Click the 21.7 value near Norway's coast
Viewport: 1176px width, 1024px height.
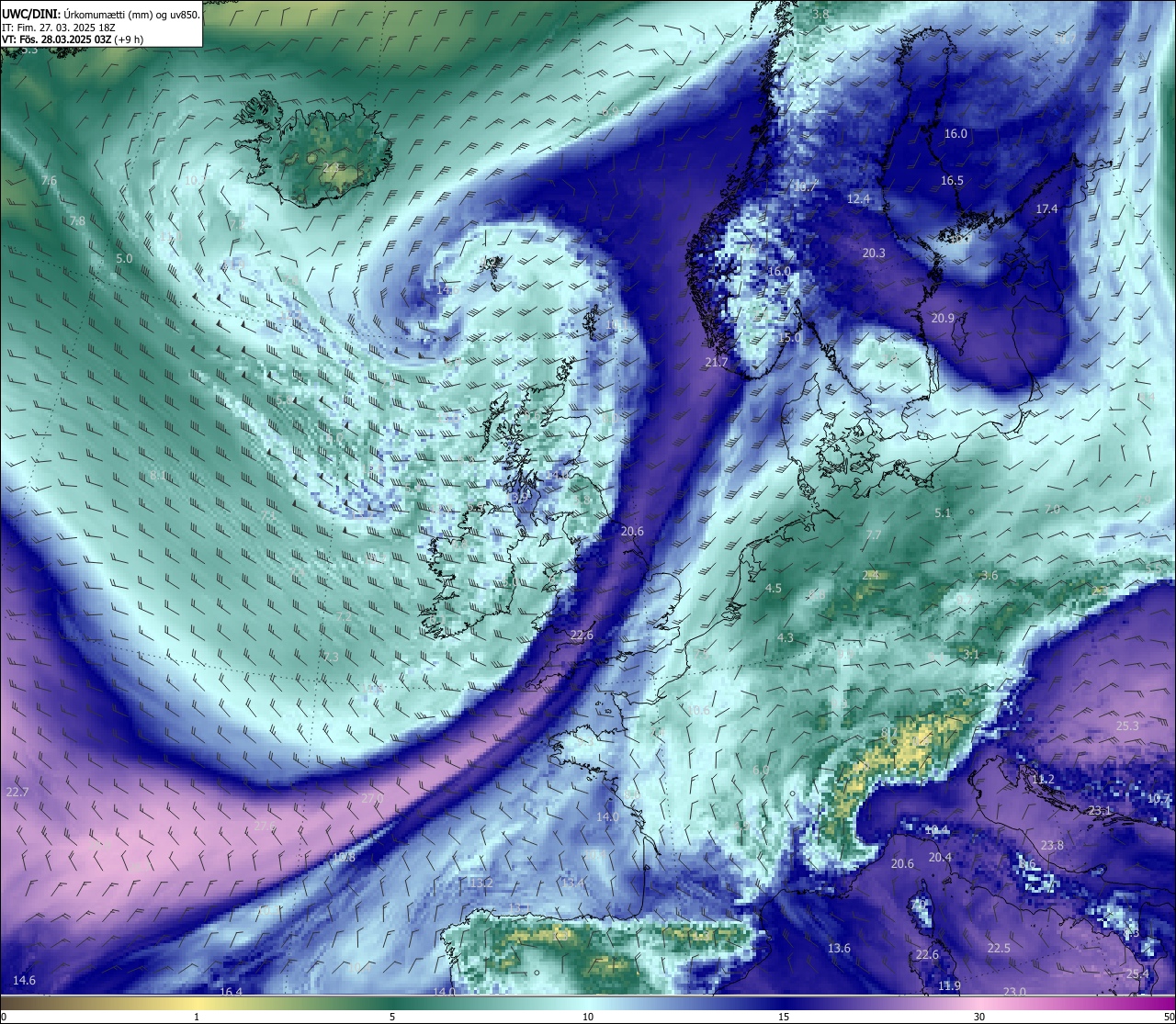pos(716,362)
